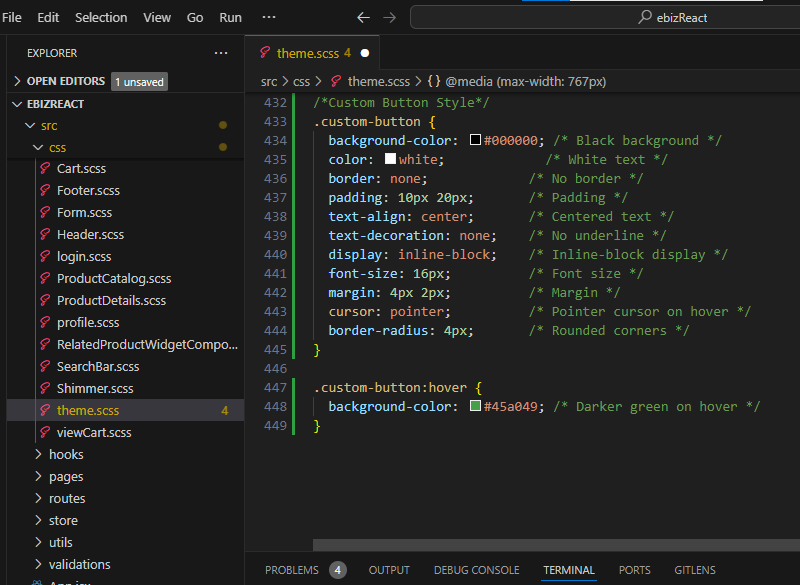Click the horizontal editor scrollbar
The image size is (800, 585).
556,545
